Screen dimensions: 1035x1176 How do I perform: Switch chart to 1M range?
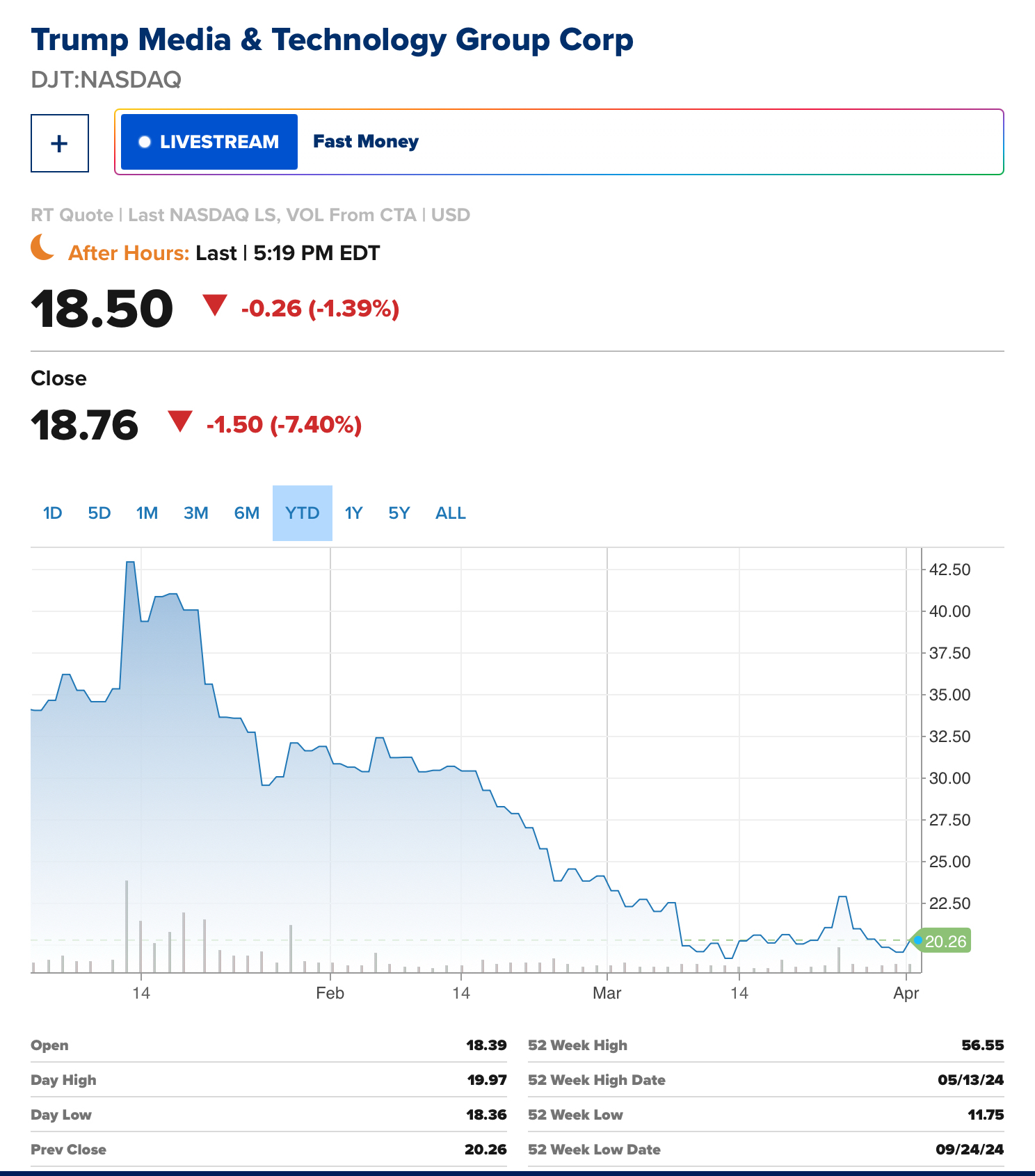[x=147, y=513]
